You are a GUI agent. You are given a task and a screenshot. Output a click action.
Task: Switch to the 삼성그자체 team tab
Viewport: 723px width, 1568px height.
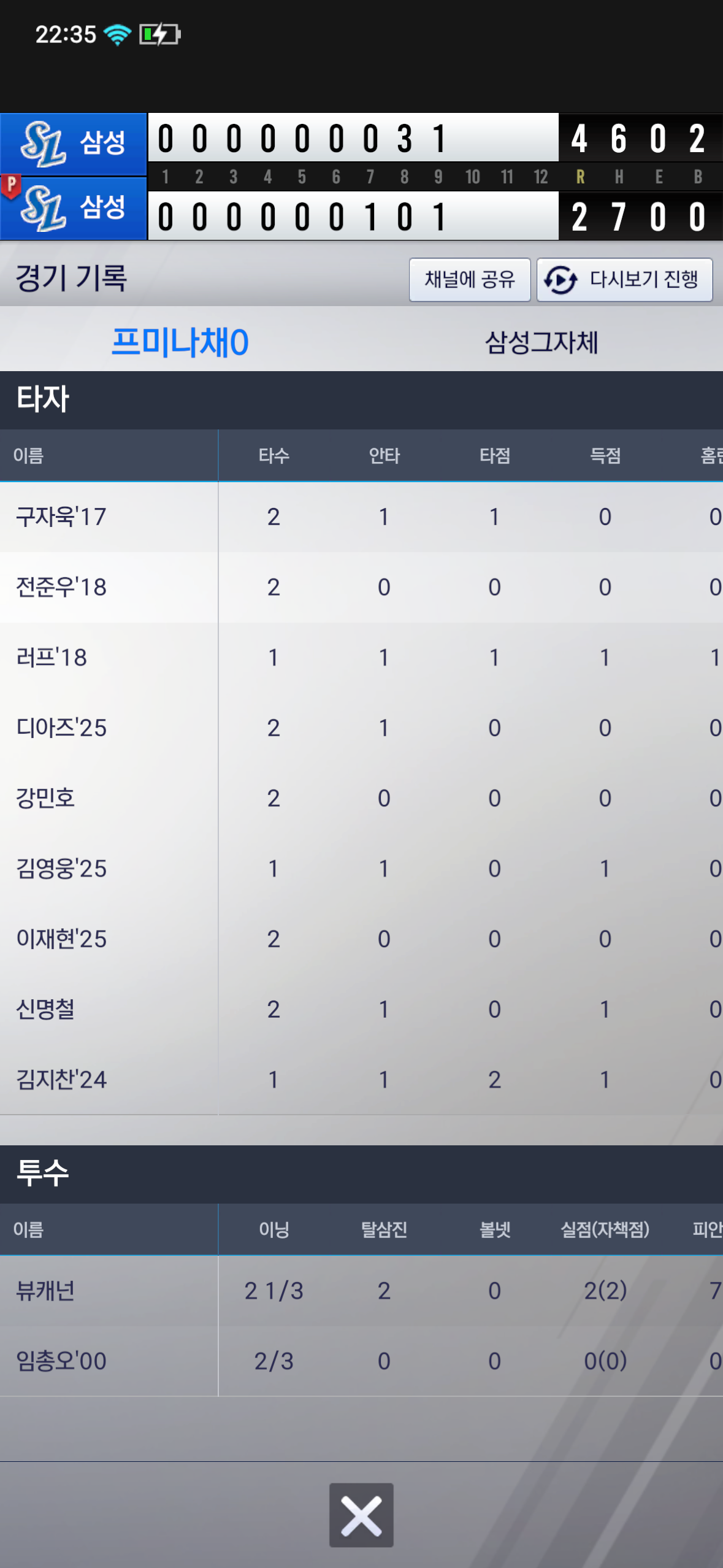point(541,342)
